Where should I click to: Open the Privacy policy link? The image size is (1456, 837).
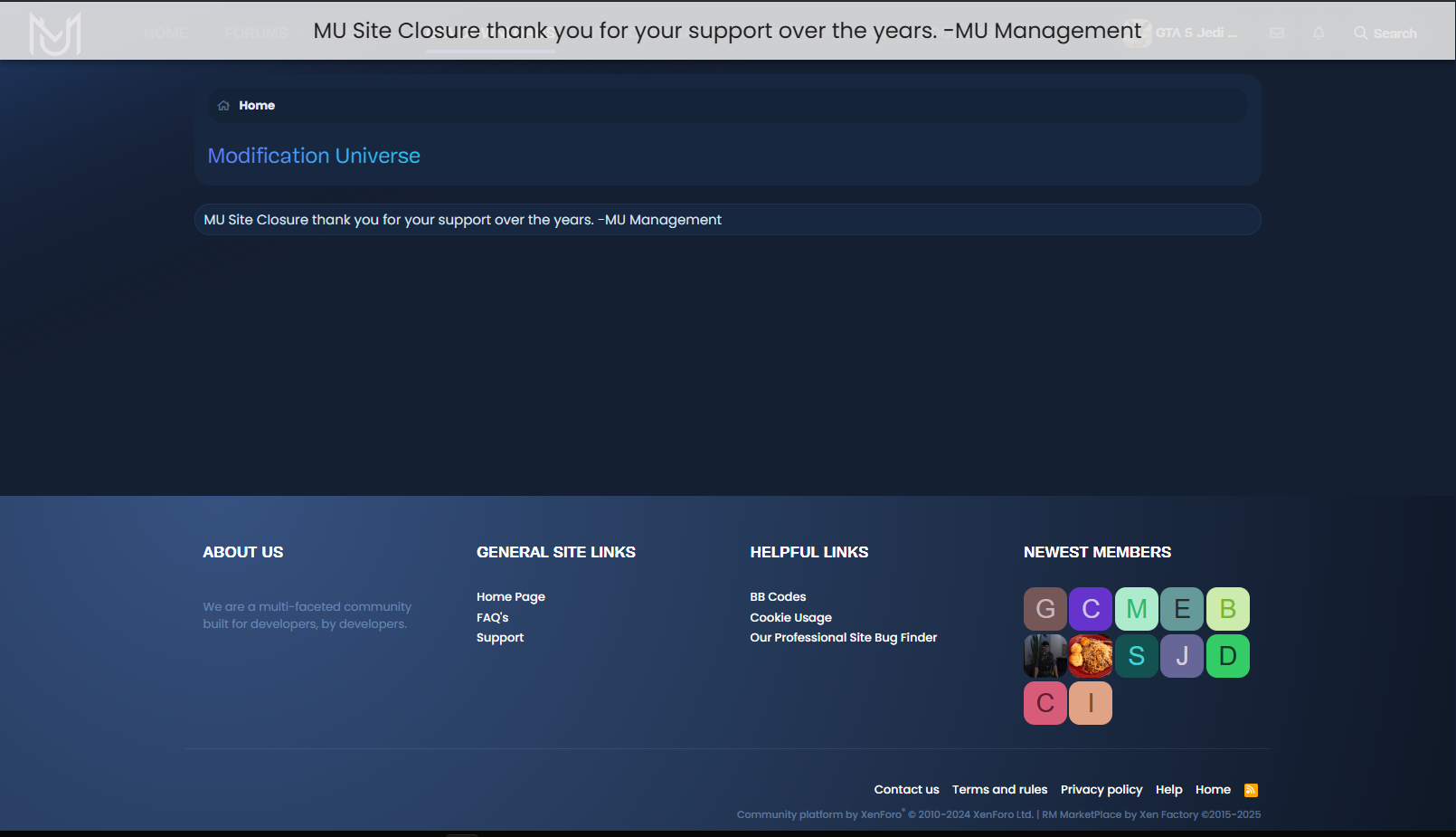click(x=1101, y=790)
